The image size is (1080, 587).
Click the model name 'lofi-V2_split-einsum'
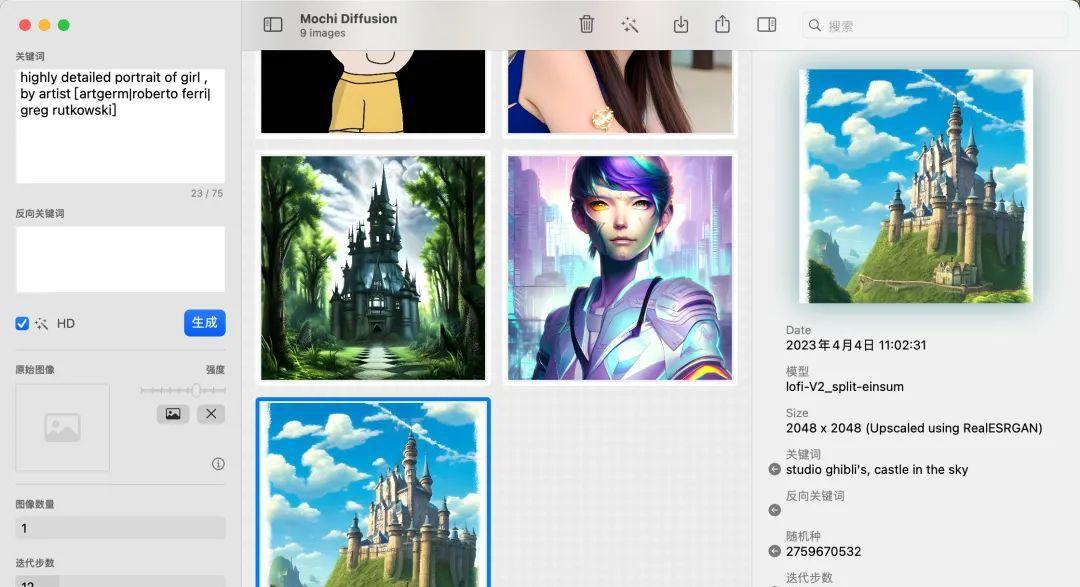[844, 387]
